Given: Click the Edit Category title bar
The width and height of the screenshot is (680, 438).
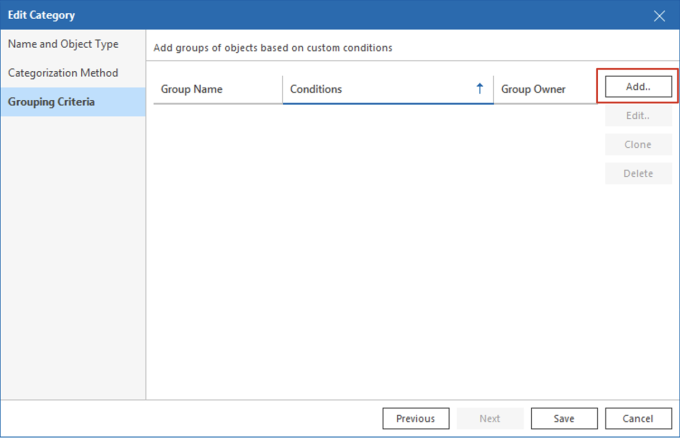Looking at the screenshot, I should 300,15.
